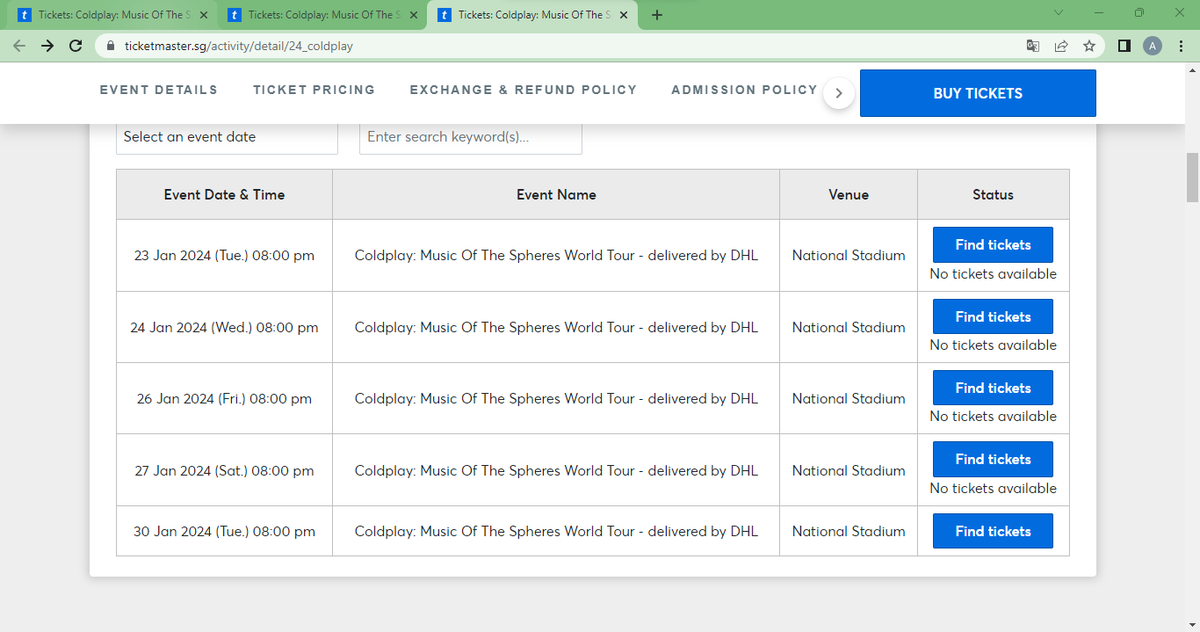Find tickets for 30 Jan 2024
Screen dimensions: 1200x632
pos(993,531)
